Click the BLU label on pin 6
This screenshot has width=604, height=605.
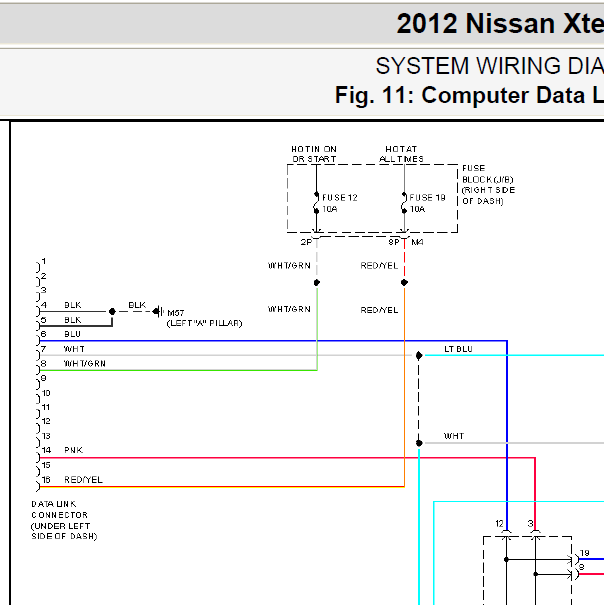tap(73, 334)
